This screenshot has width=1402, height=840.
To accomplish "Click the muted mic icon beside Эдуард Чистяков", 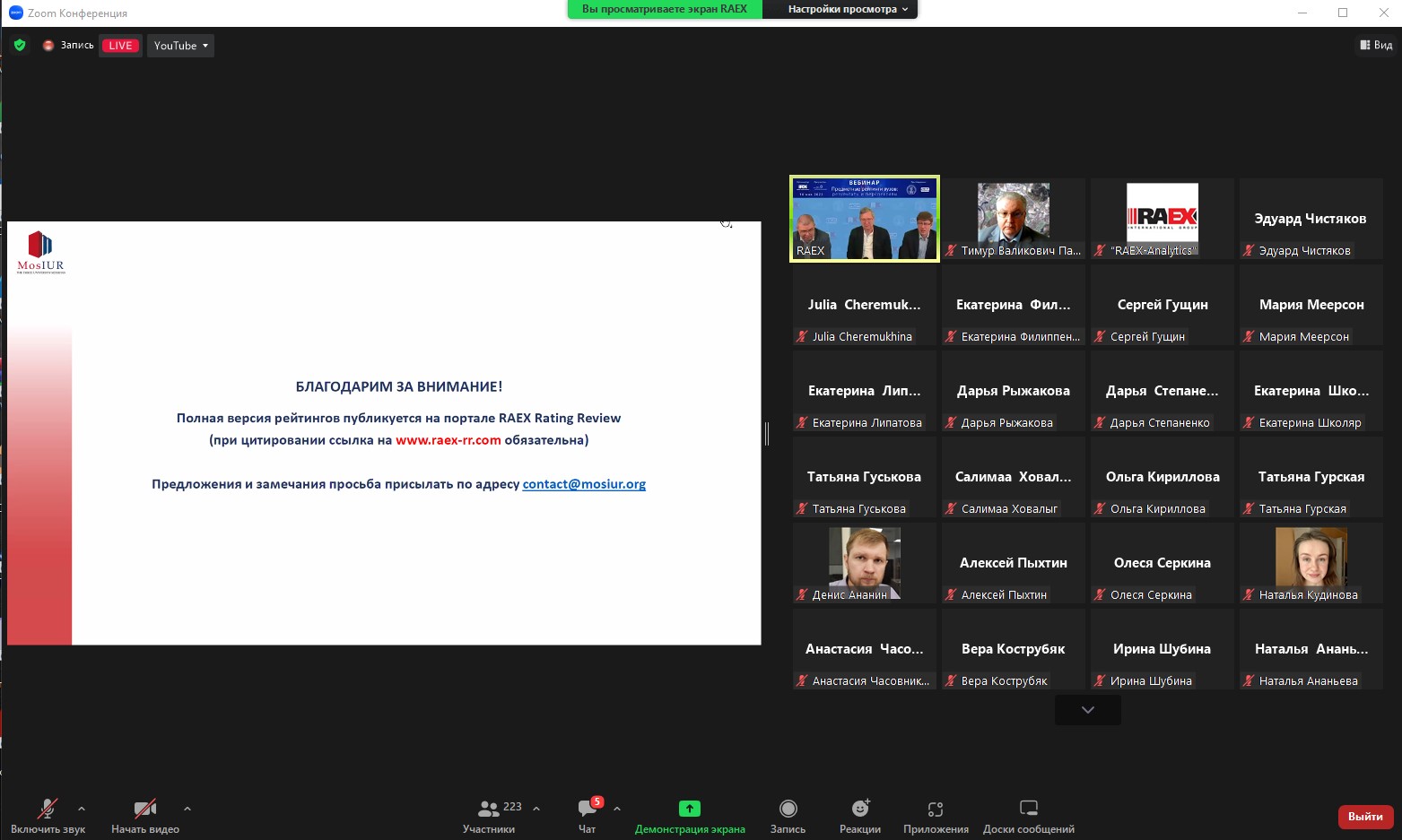I will coord(1249,251).
